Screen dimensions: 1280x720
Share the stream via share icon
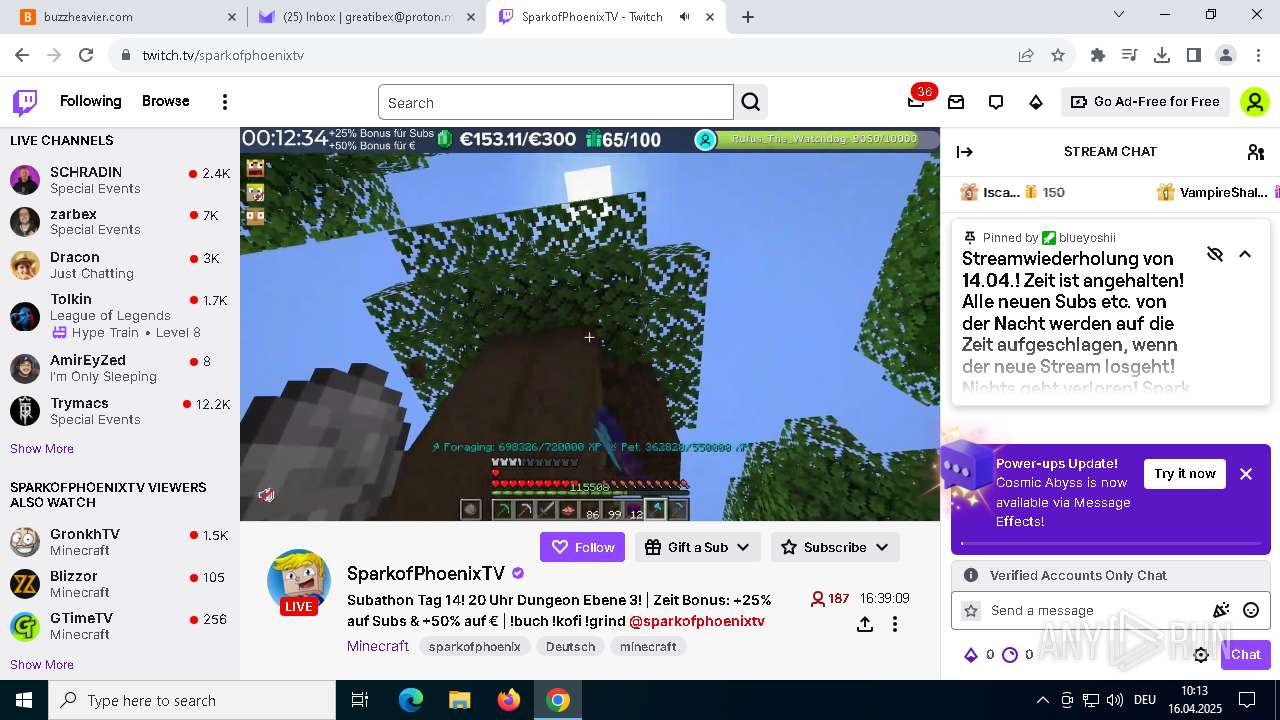click(x=865, y=624)
